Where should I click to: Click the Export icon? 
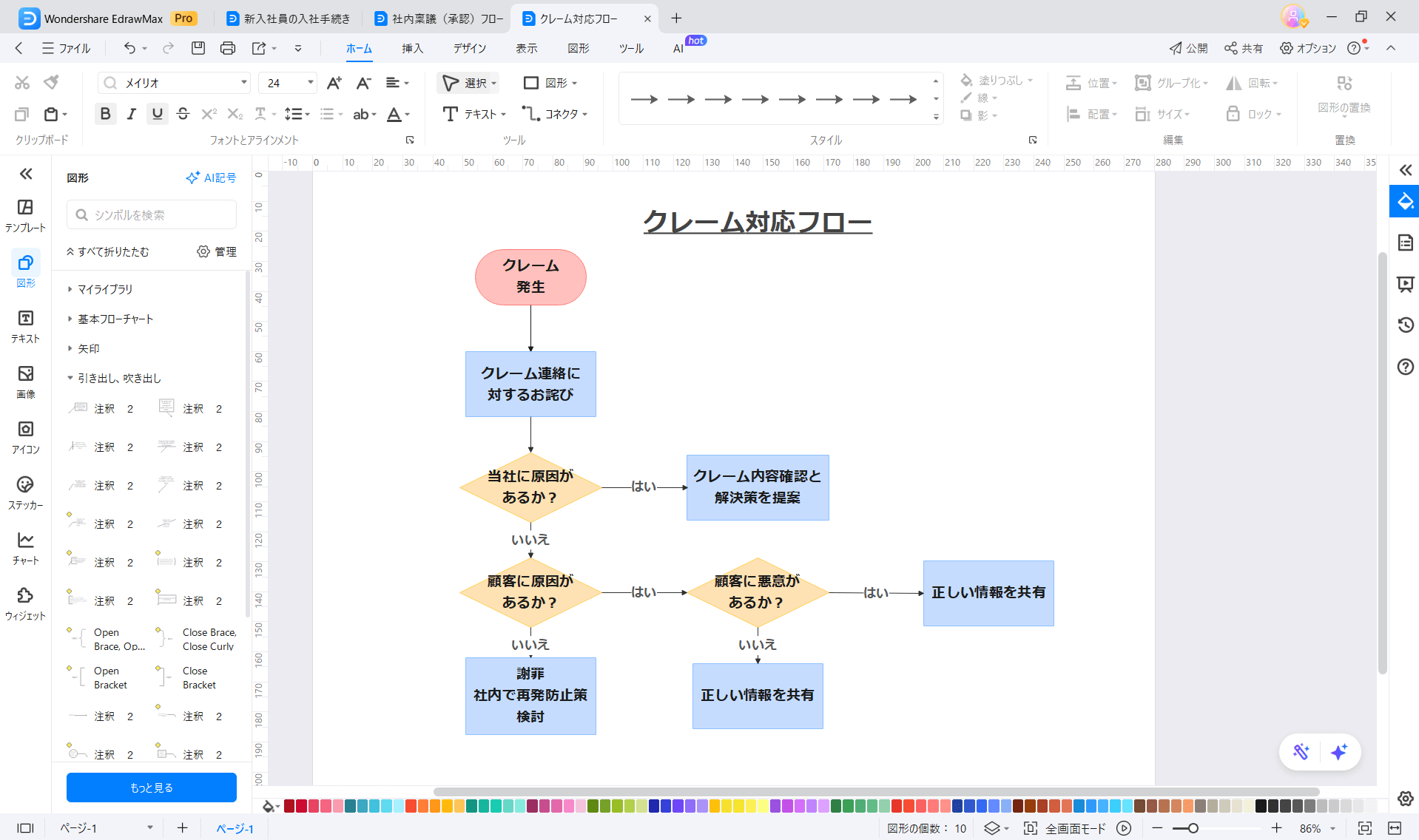258,48
